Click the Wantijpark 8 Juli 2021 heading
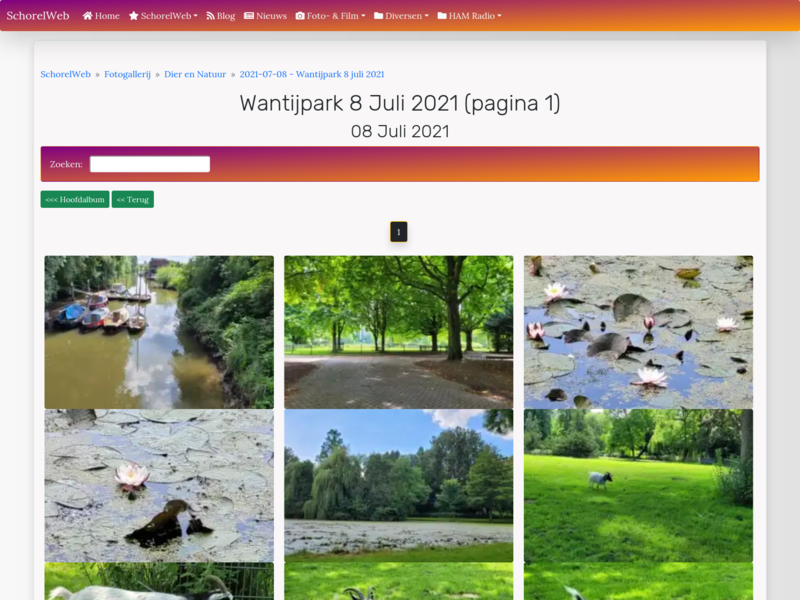 point(400,104)
